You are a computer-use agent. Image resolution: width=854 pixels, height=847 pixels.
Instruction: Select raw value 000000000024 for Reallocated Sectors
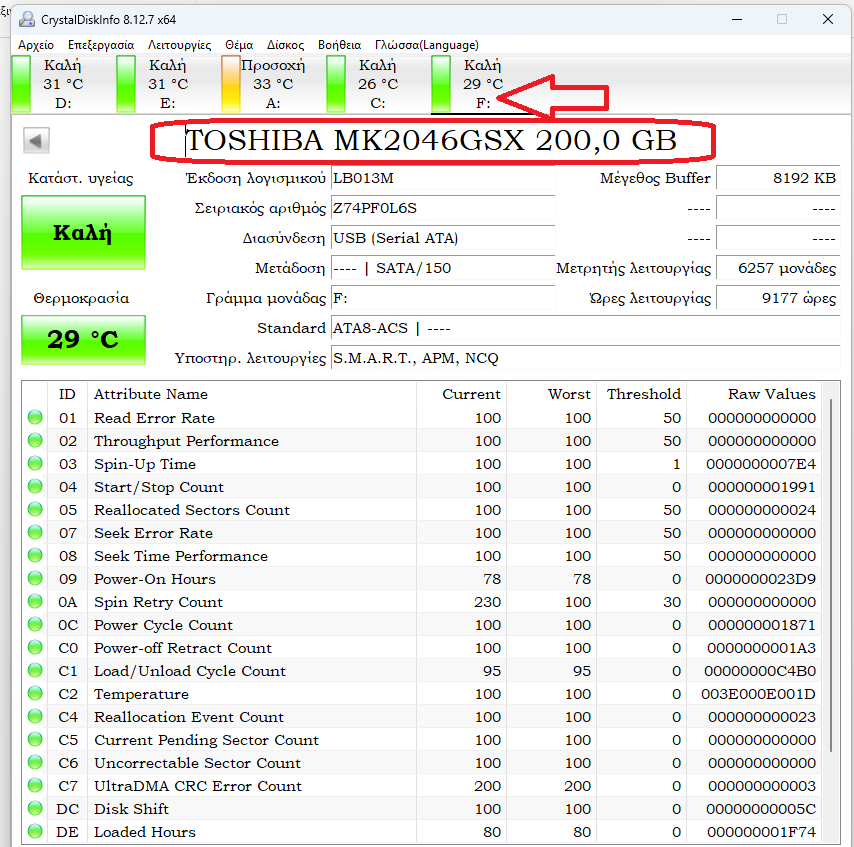coord(762,510)
